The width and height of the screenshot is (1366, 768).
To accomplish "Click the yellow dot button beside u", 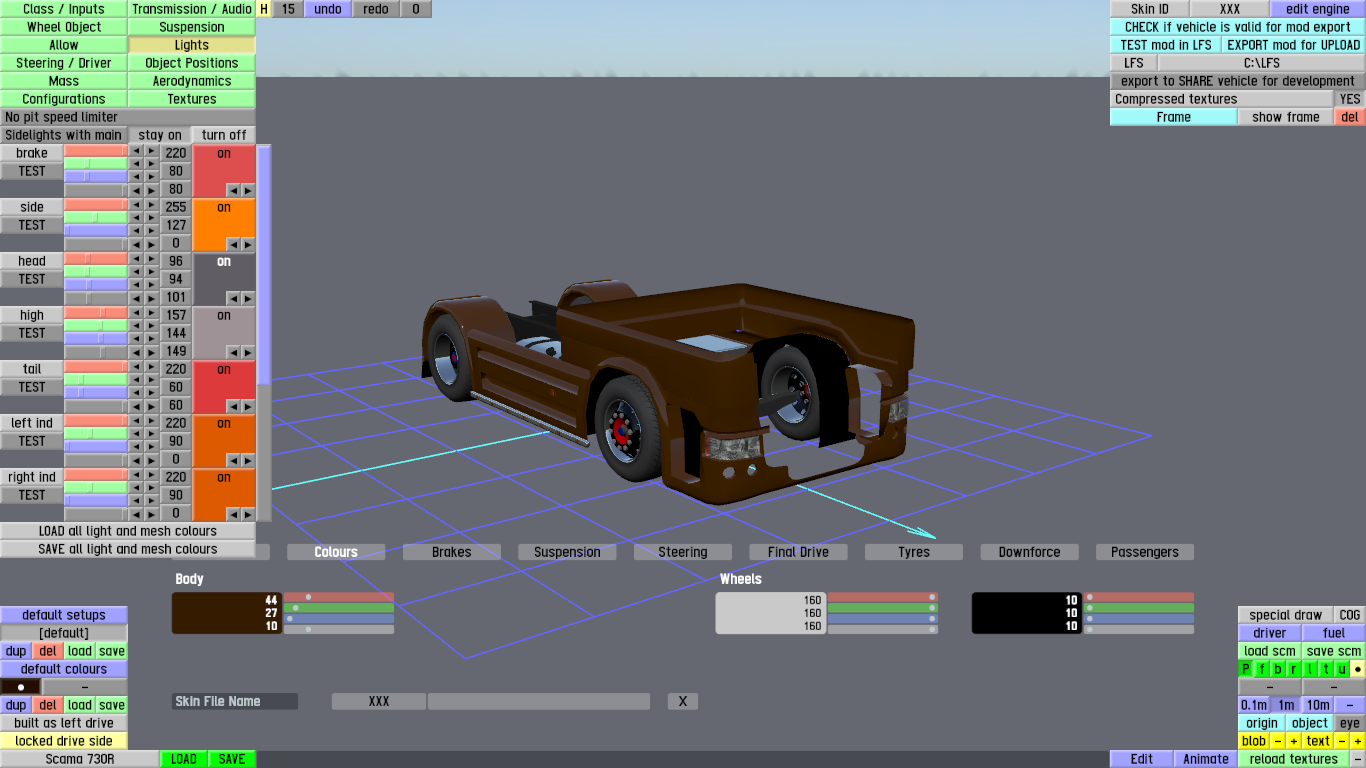I will coord(1358,669).
